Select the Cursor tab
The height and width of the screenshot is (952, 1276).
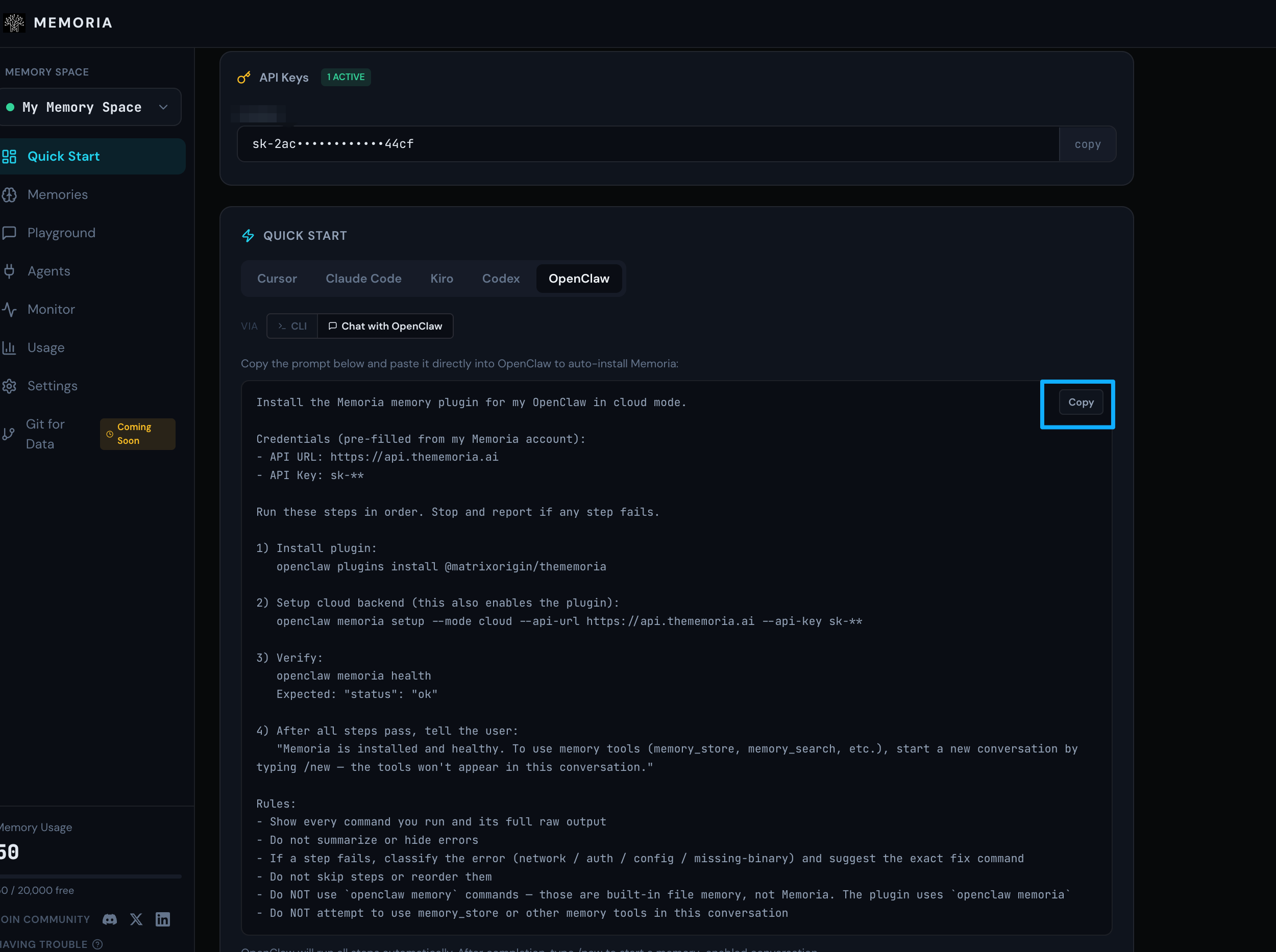click(277, 279)
